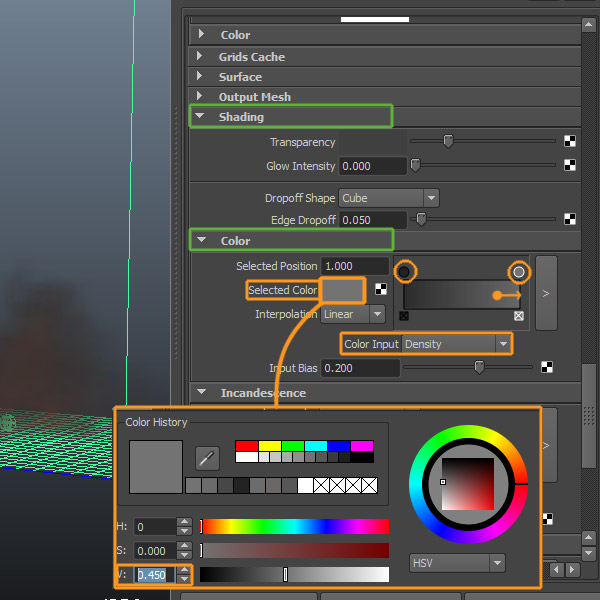Click the color ramp gradient area

click(461, 294)
